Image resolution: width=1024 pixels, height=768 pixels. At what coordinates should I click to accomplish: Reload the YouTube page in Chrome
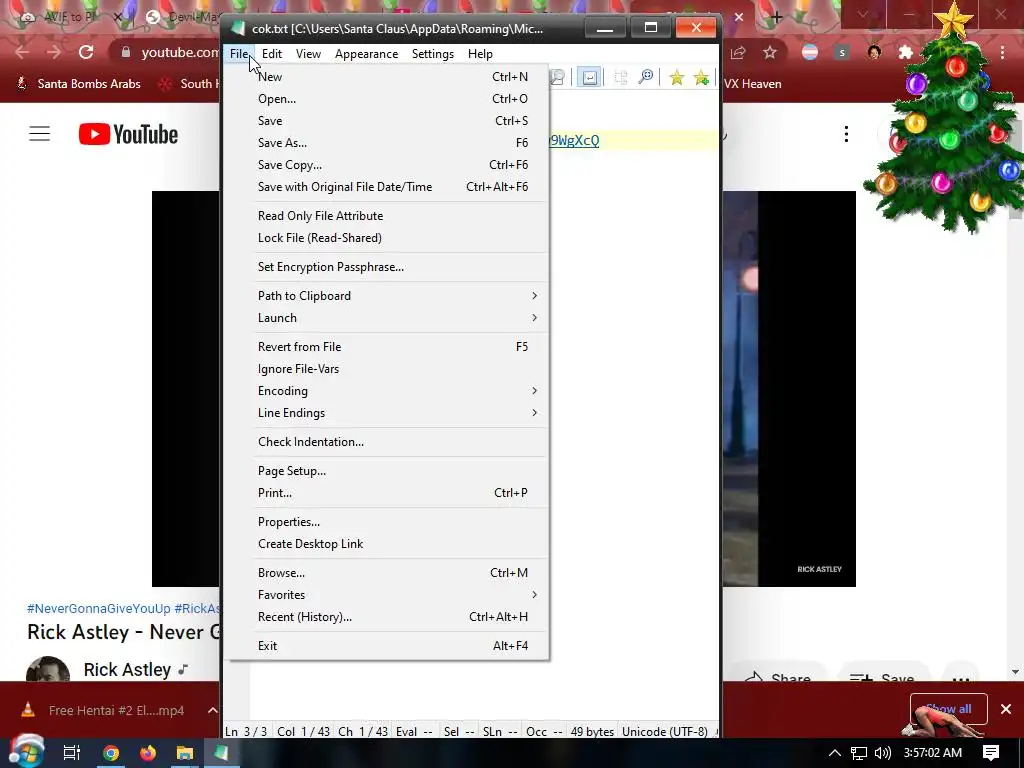(x=86, y=52)
